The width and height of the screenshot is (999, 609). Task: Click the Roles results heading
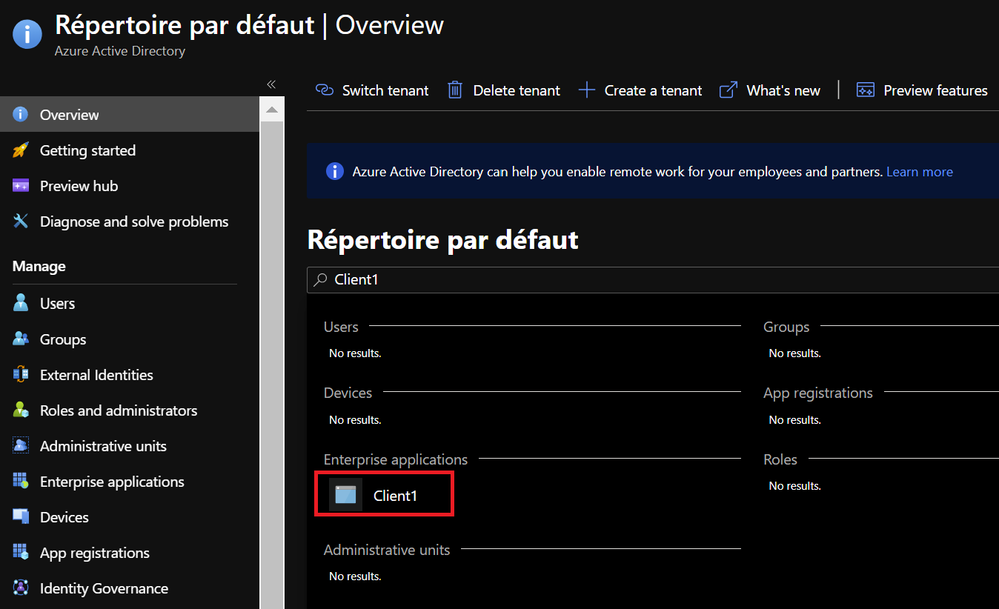point(780,459)
